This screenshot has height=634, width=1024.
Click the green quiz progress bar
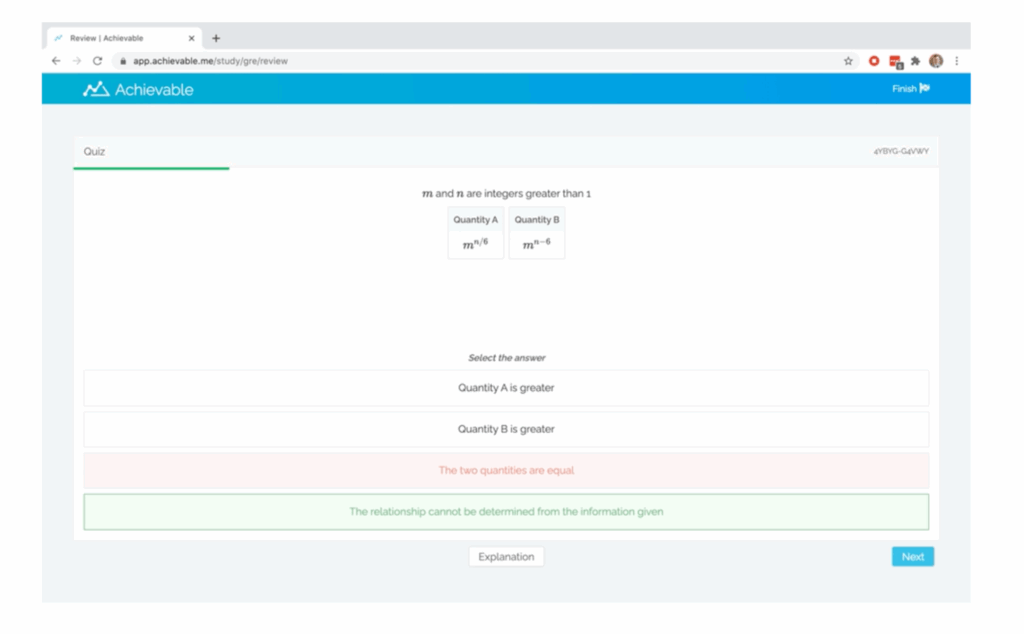click(151, 168)
